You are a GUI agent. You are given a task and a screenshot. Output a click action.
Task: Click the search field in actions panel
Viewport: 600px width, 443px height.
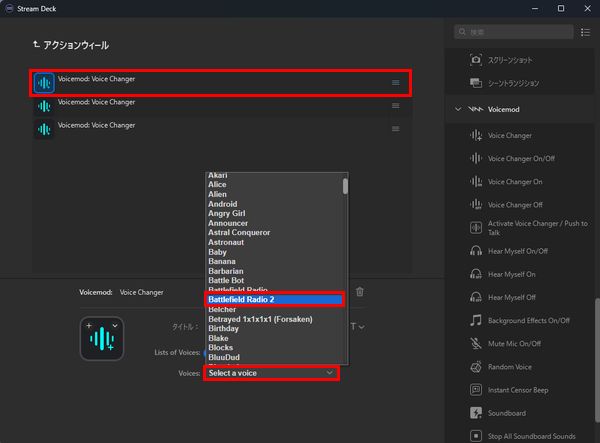pyautogui.click(x=514, y=32)
